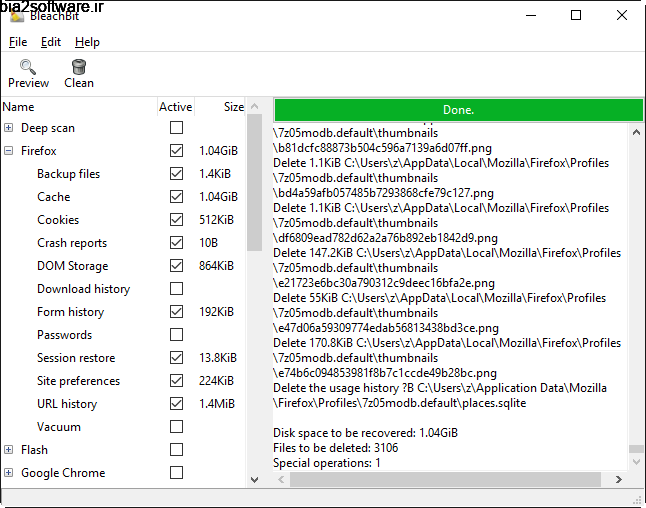
Task: Enable the Download history checkbox
Action: click(x=176, y=289)
